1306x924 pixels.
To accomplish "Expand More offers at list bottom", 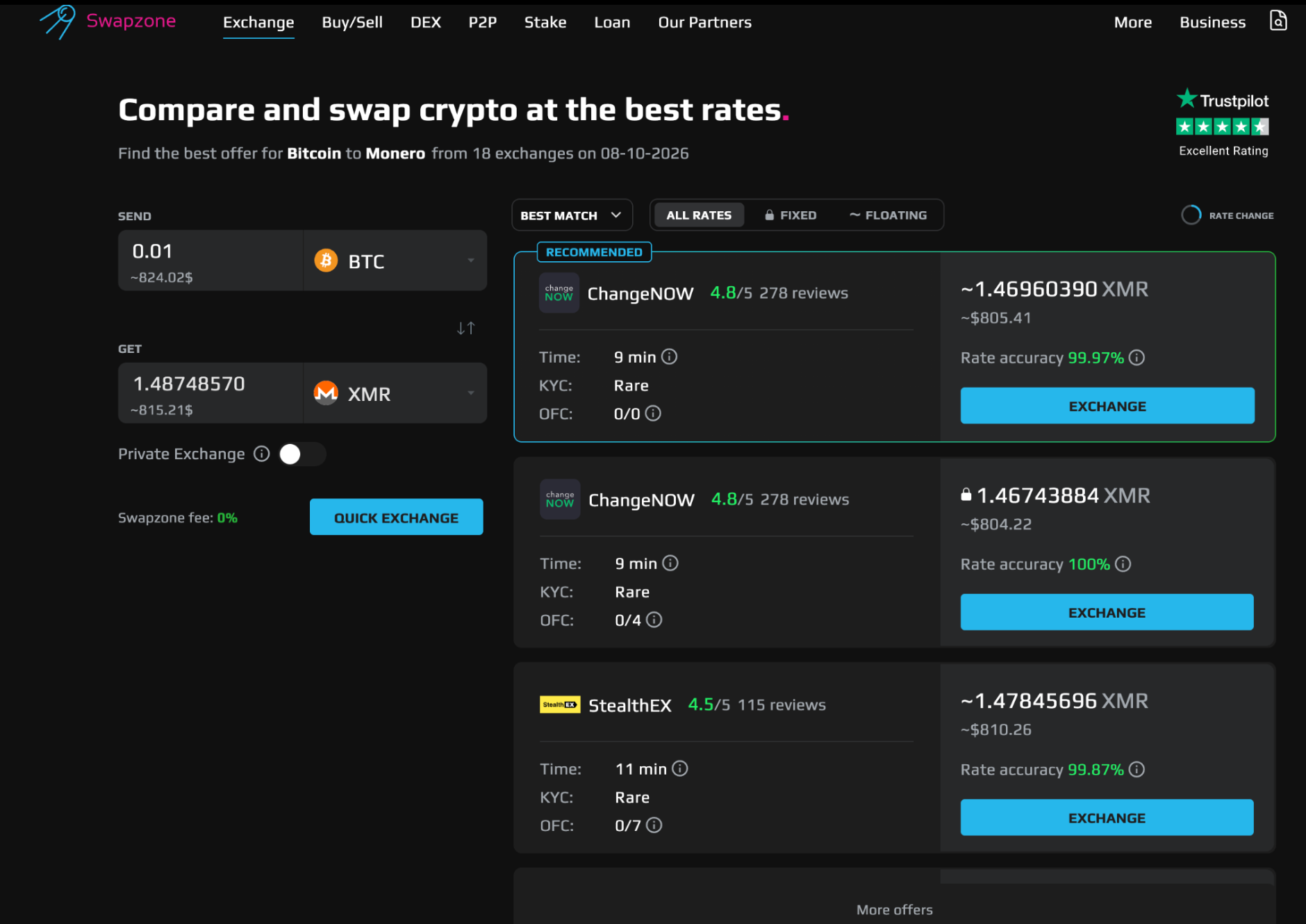I will (894, 909).
